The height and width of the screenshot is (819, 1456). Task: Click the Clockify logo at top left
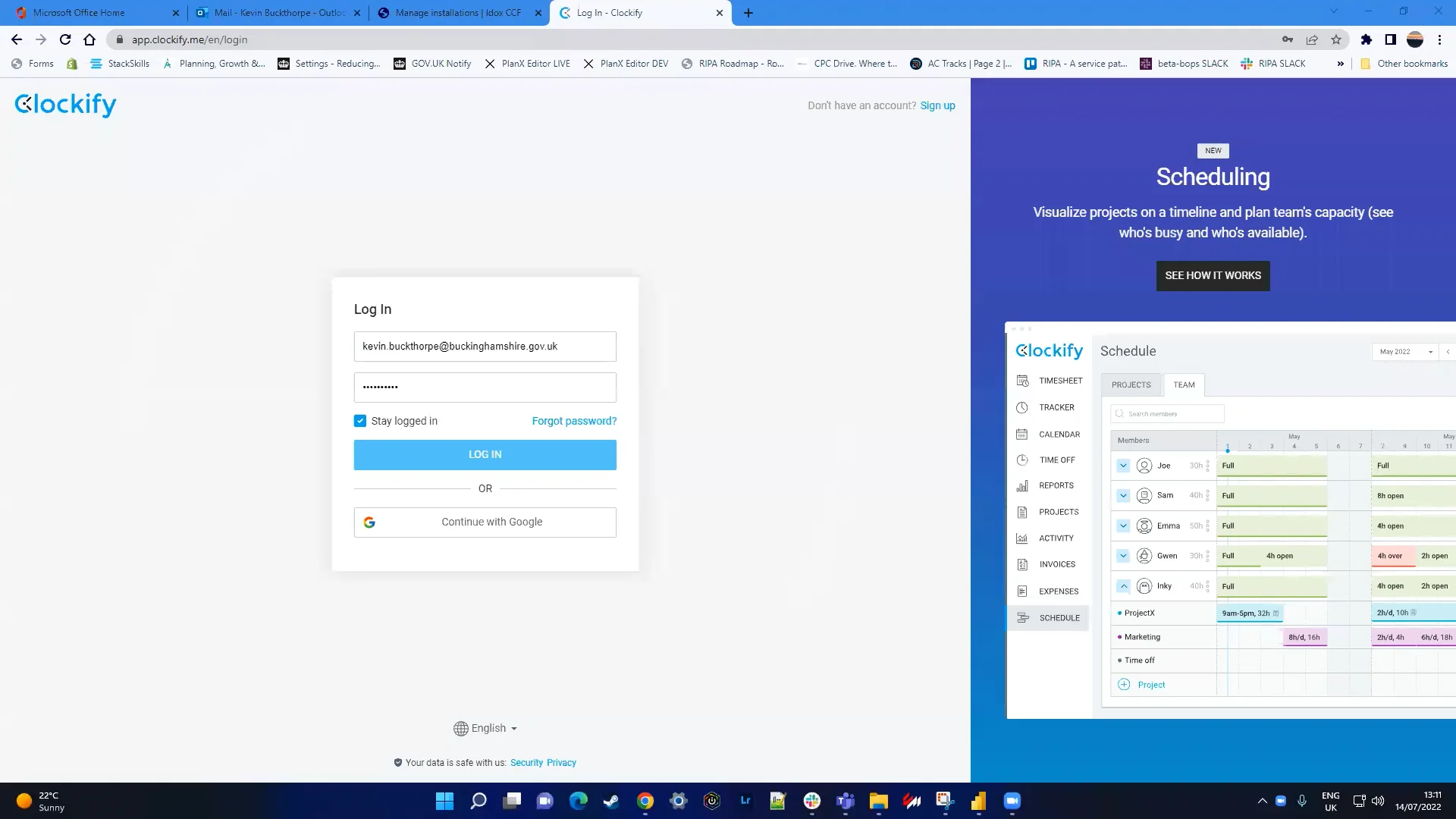pos(65,105)
